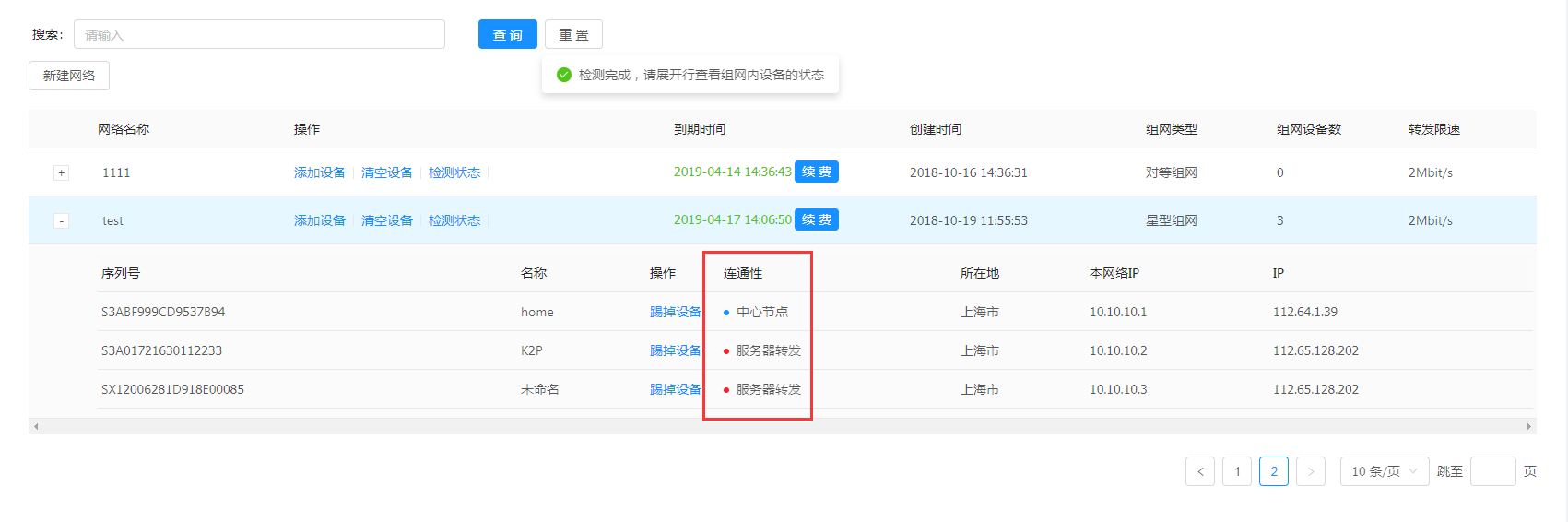Select page 1 in pagination

point(1237,471)
